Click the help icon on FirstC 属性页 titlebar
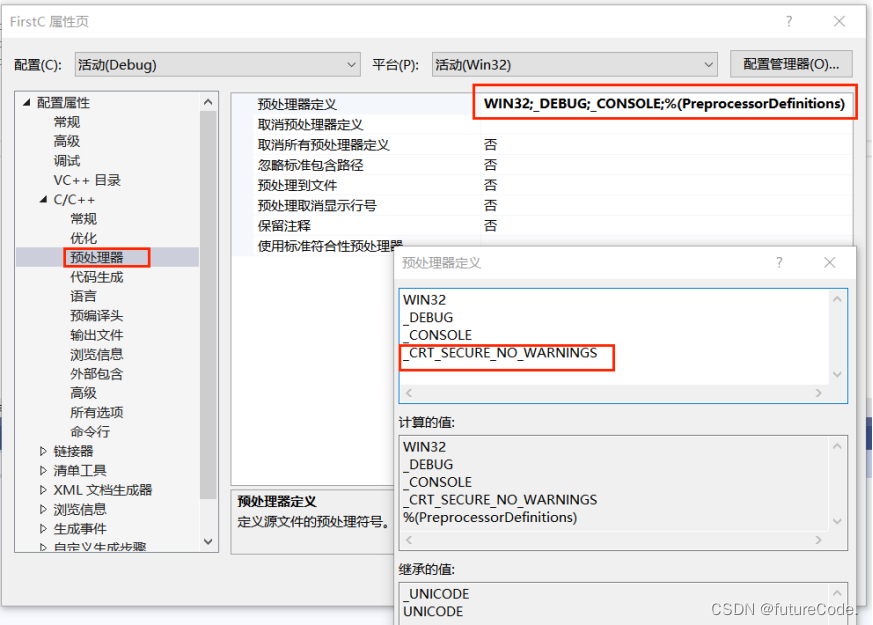The width and height of the screenshot is (873, 625). click(789, 20)
